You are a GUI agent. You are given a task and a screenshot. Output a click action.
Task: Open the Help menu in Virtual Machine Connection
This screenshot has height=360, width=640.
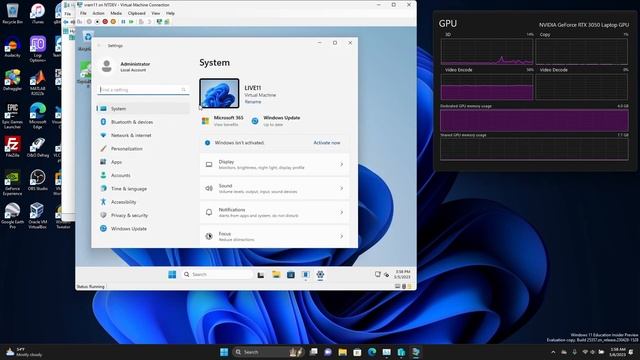pyautogui.click(x=170, y=13)
